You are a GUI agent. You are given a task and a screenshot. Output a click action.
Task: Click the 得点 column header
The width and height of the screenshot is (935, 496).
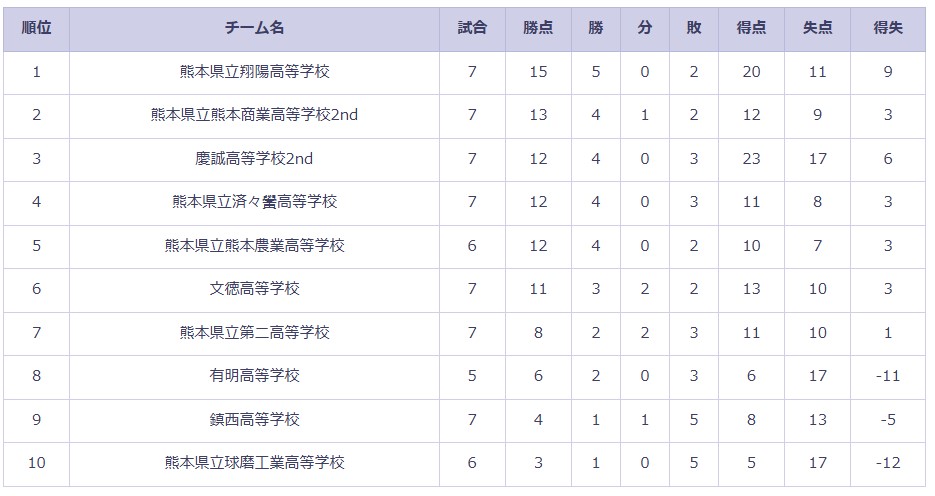pos(751,28)
